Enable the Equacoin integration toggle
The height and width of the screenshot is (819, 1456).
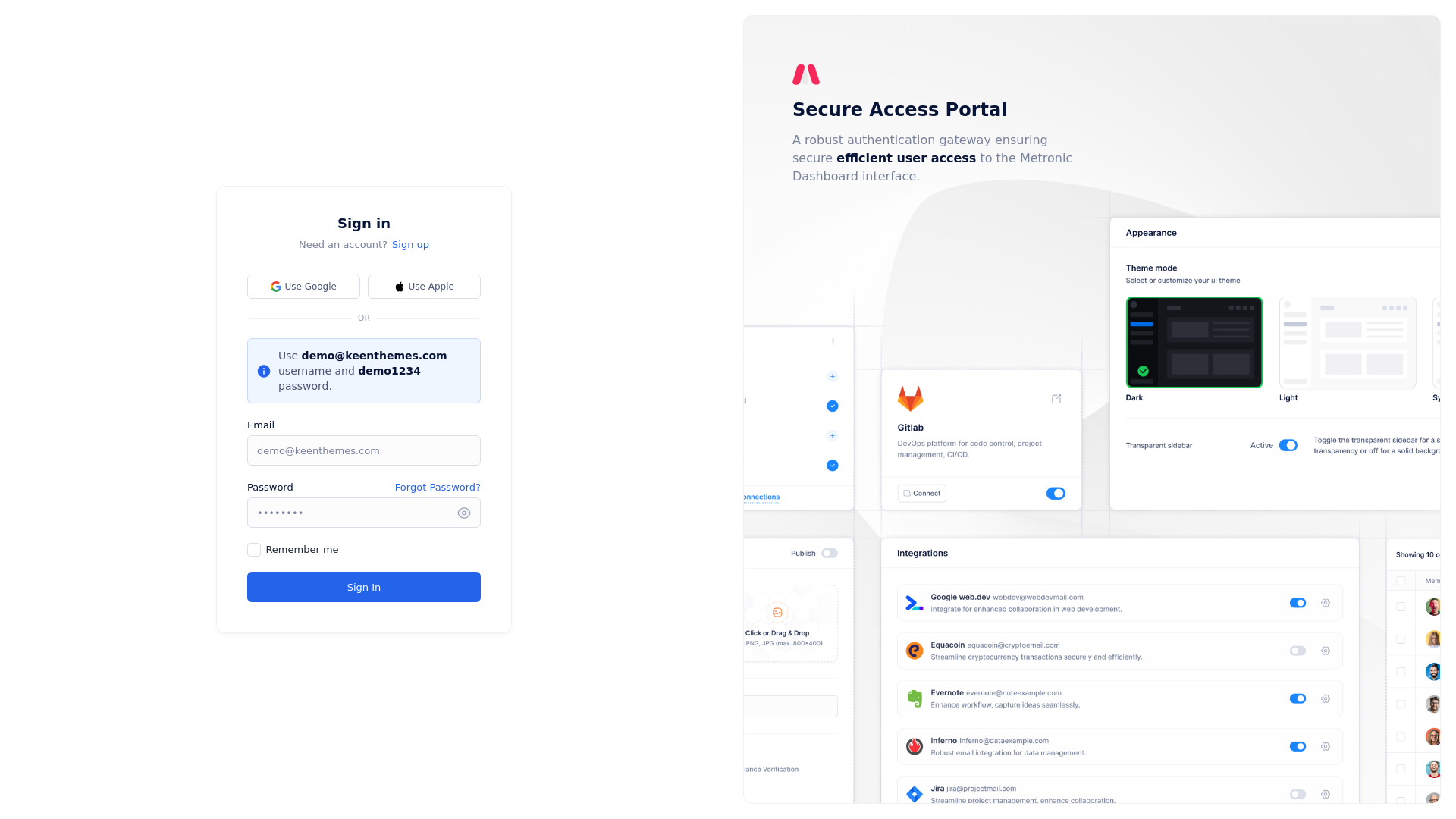click(1298, 651)
